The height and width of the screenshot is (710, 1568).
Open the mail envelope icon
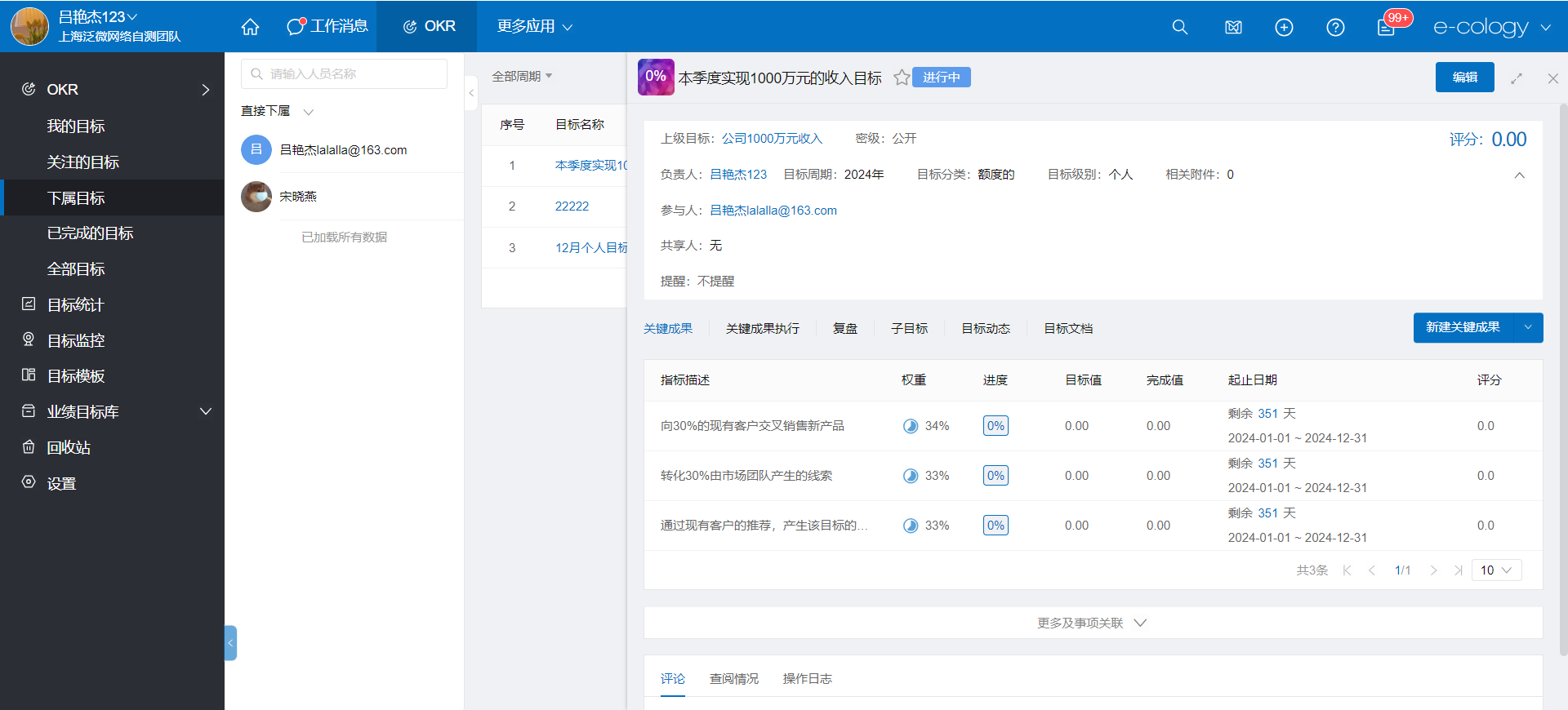click(x=1234, y=27)
